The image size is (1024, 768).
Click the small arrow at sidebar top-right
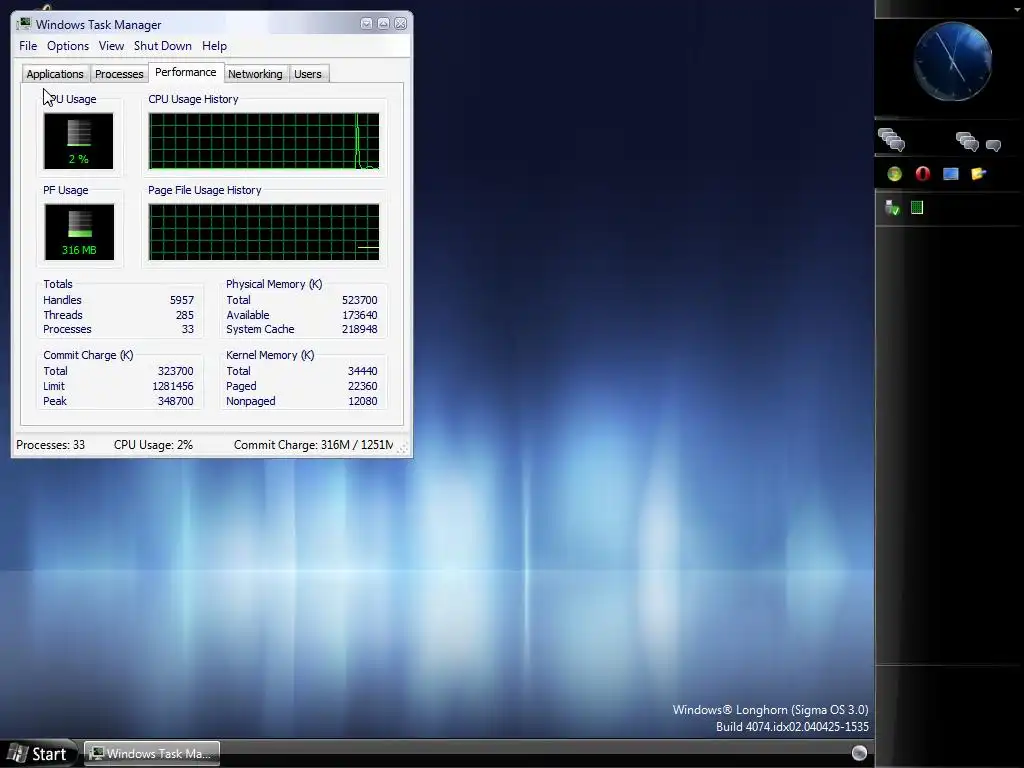tap(1017, 10)
